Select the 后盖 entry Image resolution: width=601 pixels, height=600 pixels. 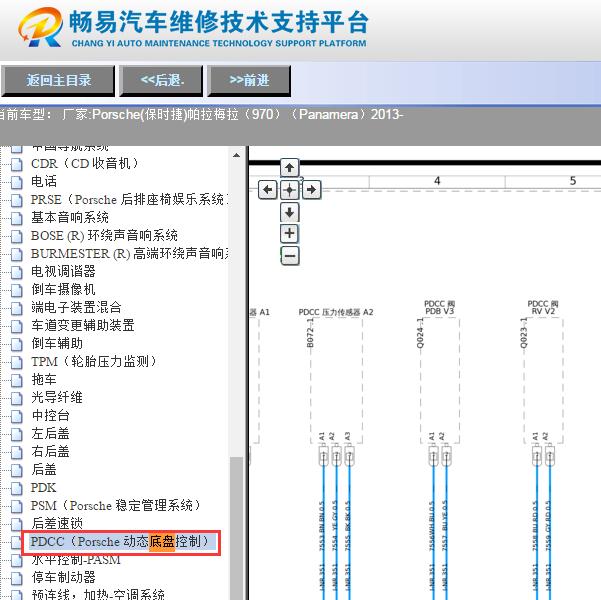(x=44, y=470)
